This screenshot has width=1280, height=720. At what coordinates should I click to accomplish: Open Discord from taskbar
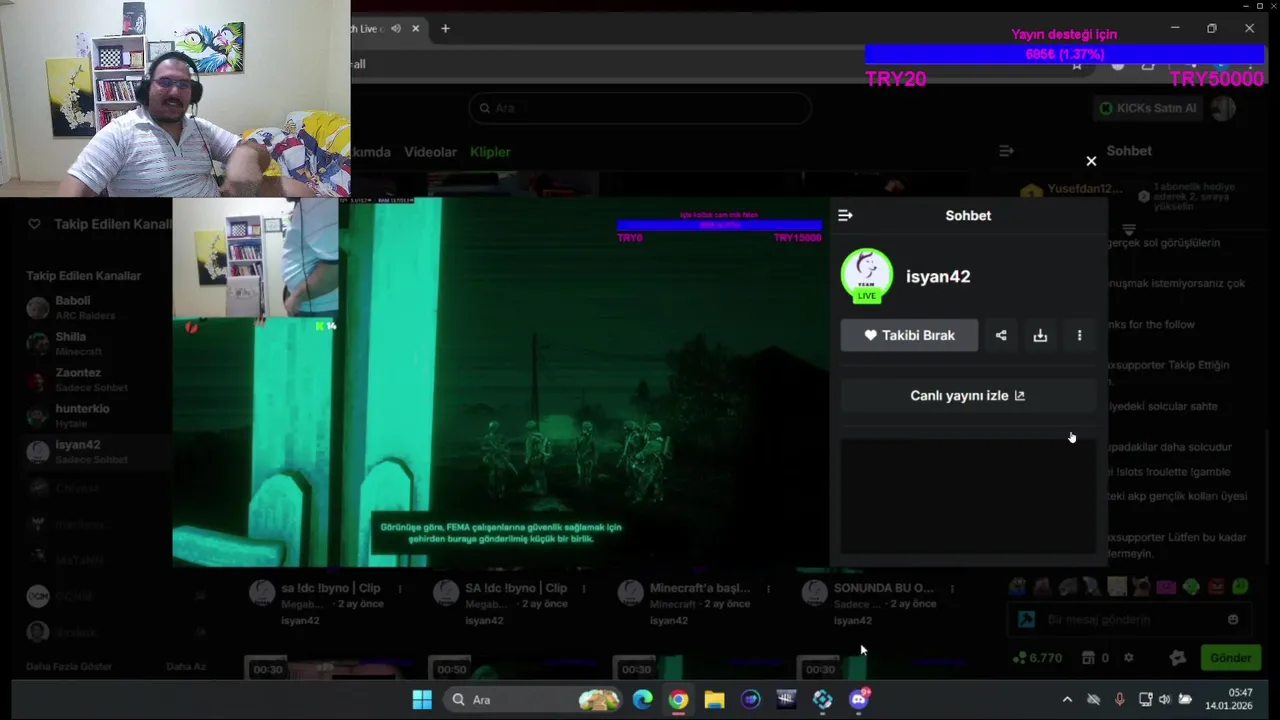pos(859,700)
